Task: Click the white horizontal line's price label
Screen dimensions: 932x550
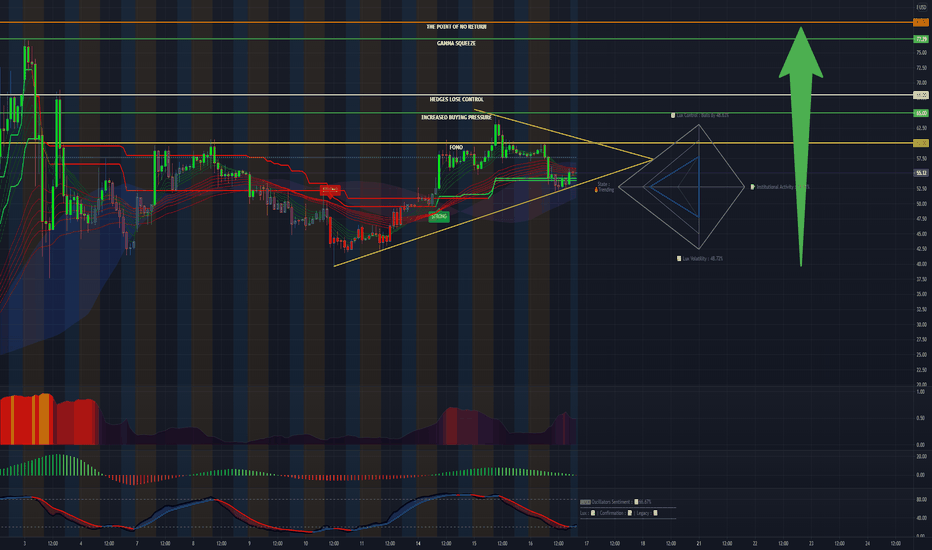Action: 921,95
